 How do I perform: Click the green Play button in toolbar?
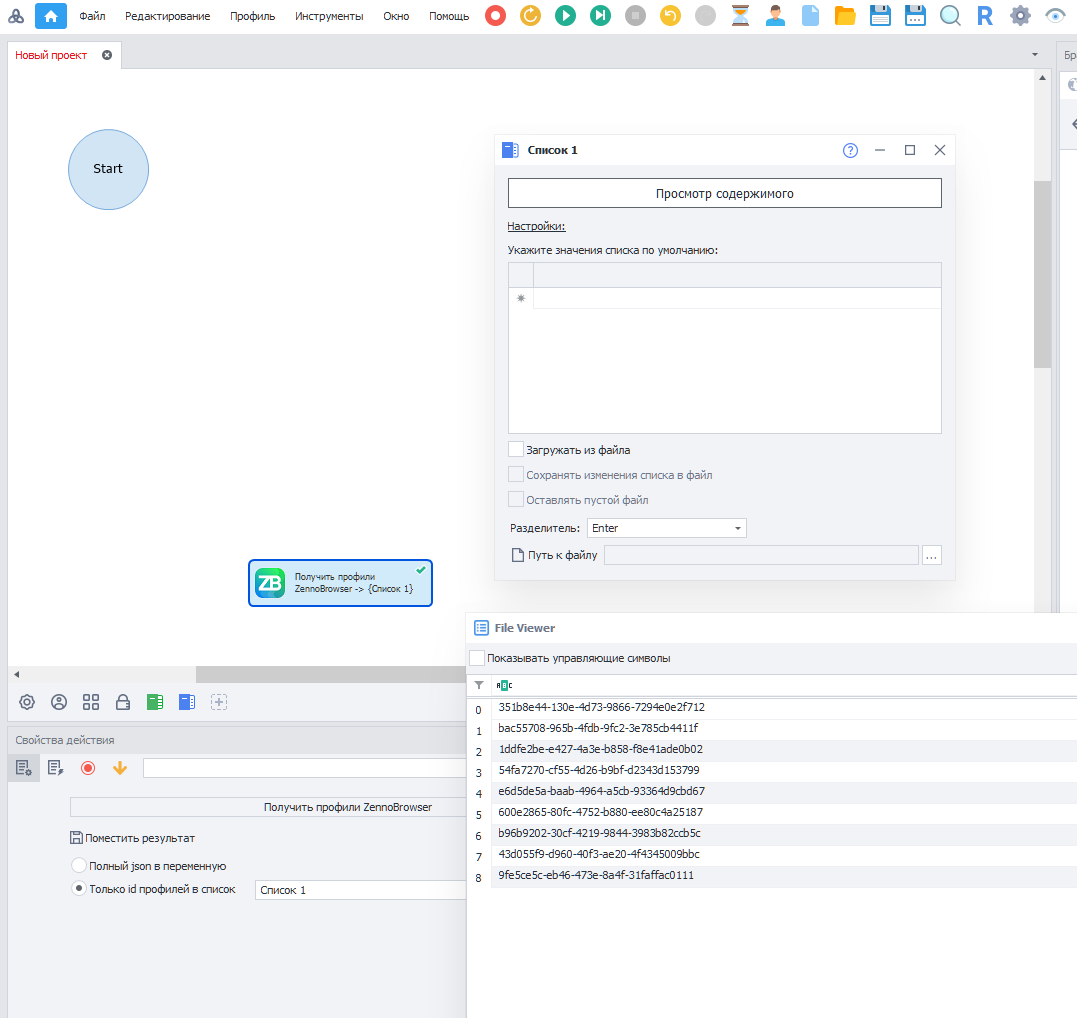click(x=565, y=16)
